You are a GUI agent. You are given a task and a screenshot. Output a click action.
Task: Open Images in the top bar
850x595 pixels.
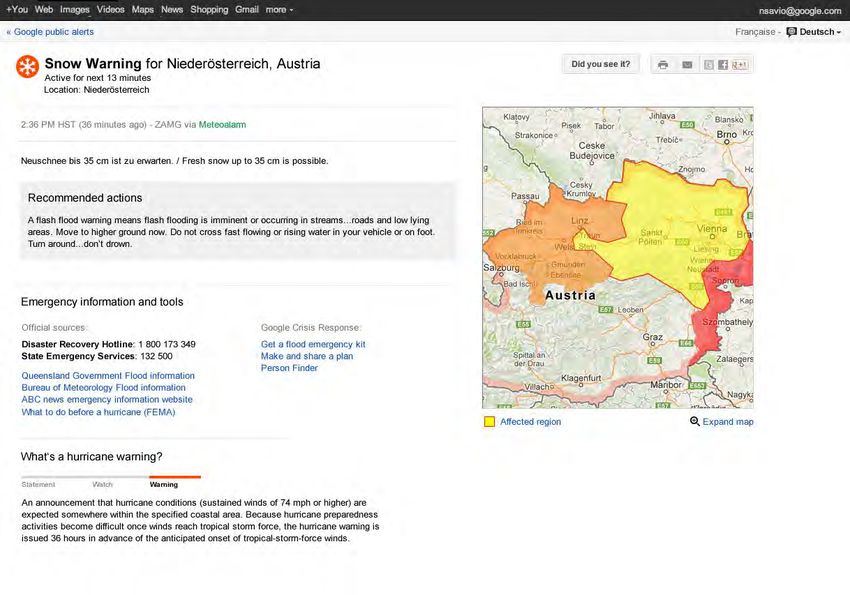[x=75, y=10]
